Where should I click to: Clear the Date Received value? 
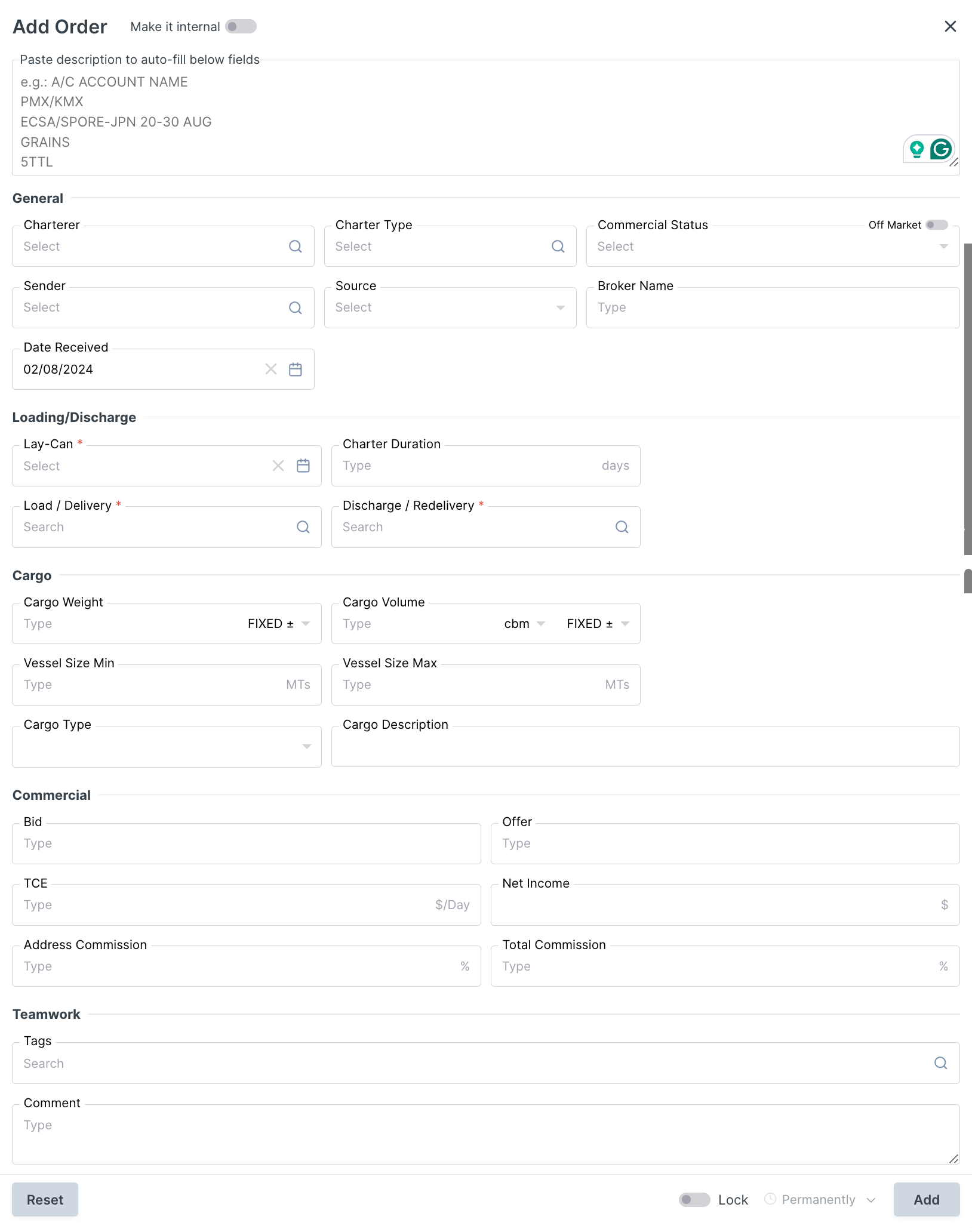[271, 369]
